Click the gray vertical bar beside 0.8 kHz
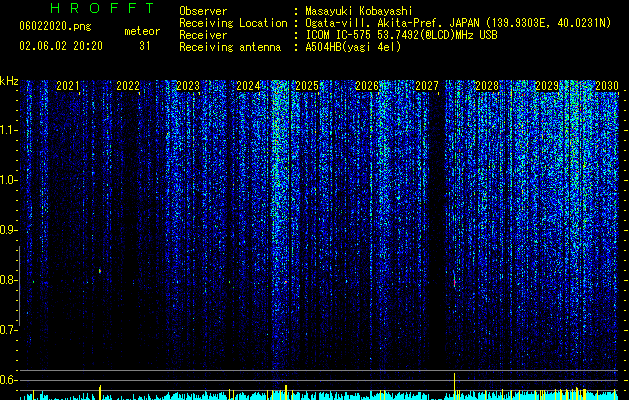This screenshot has width=629, height=400. click(x=19, y=286)
